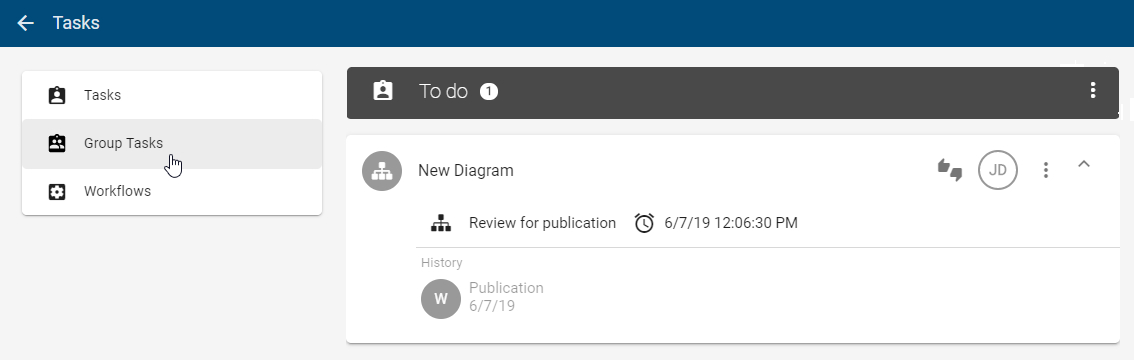Go back using the arrow next to Tasks
The width and height of the screenshot is (1134, 360).
[25, 23]
